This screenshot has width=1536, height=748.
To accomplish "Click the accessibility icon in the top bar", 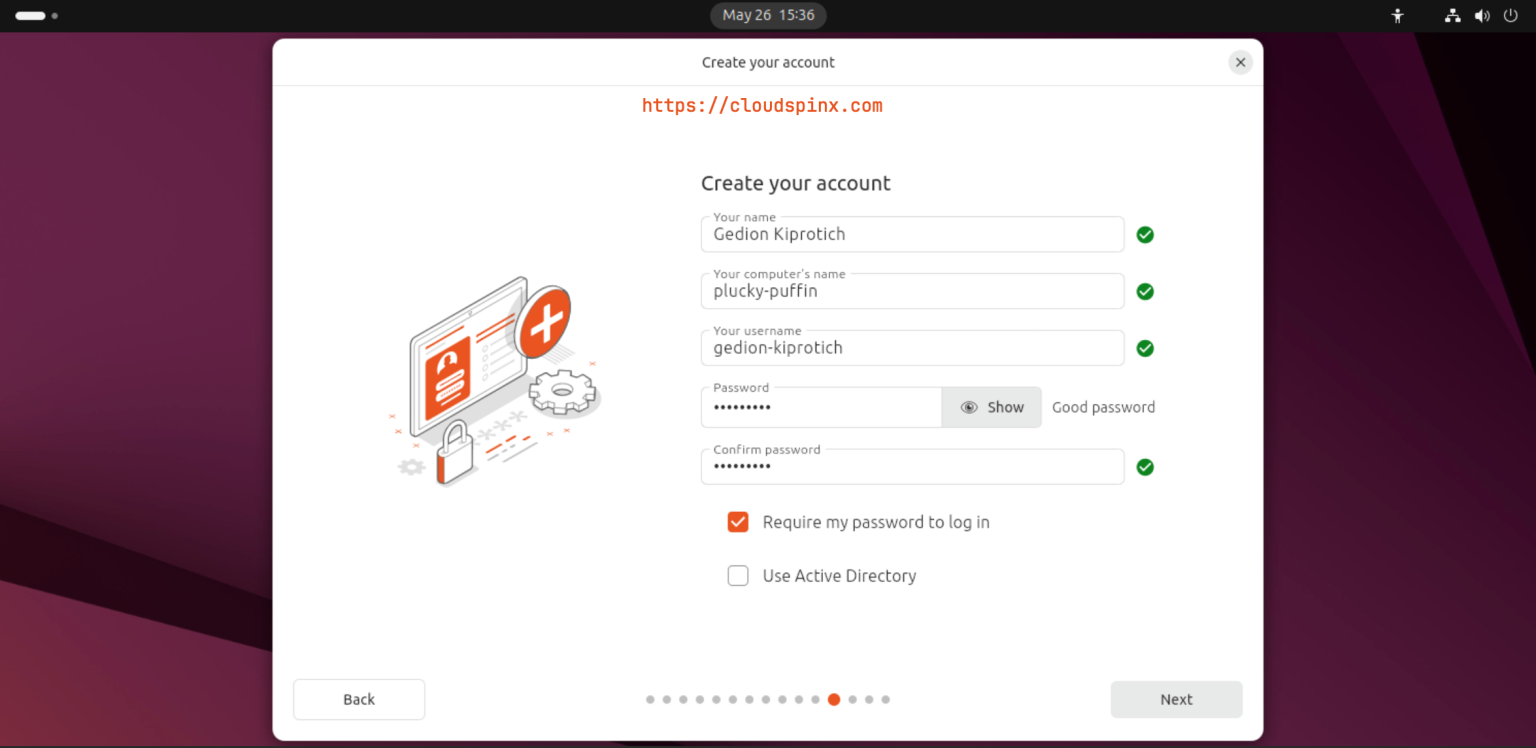I will click(x=1397, y=15).
